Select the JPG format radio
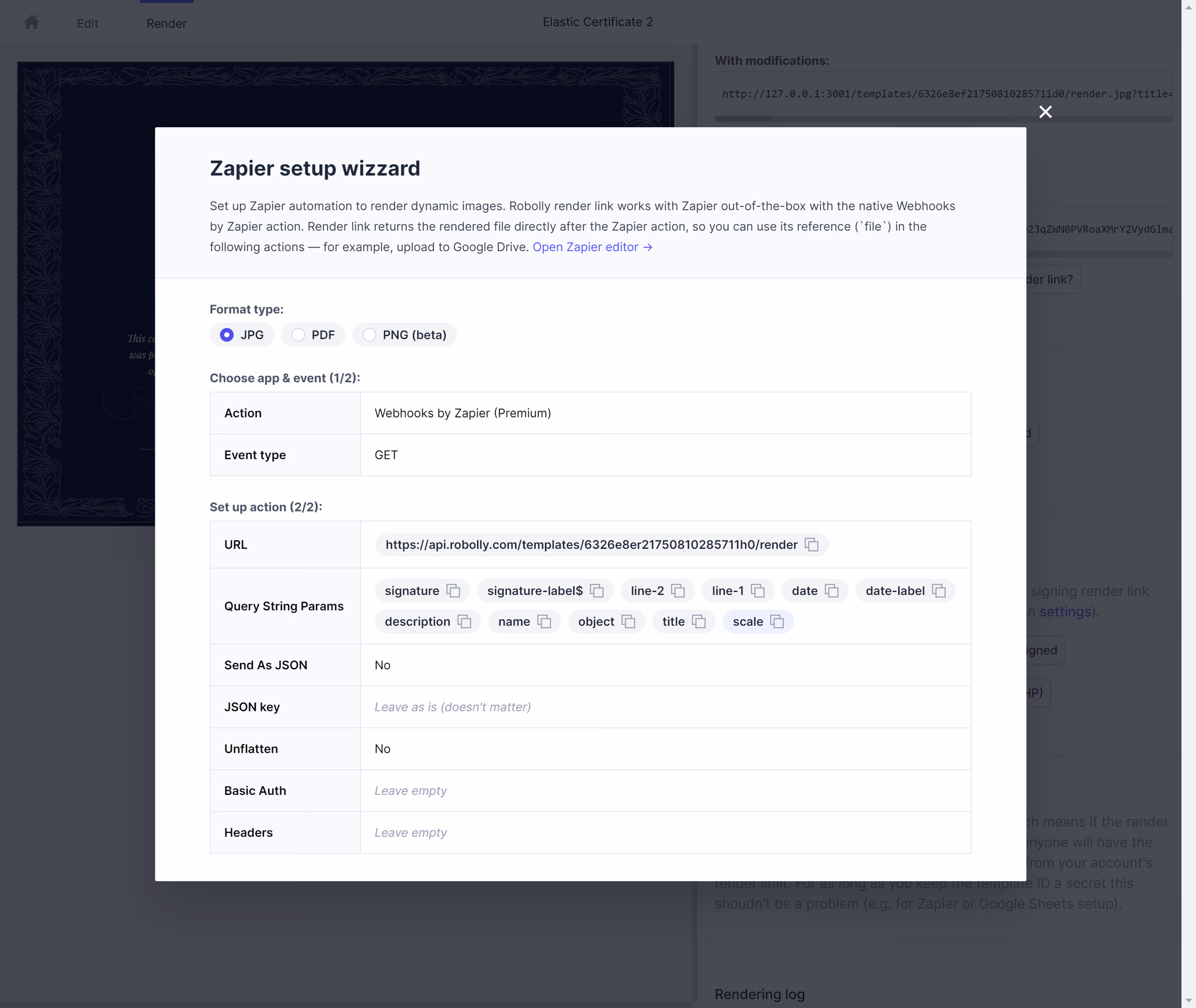The image size is (1196, 1008). (x=227, y=335)
